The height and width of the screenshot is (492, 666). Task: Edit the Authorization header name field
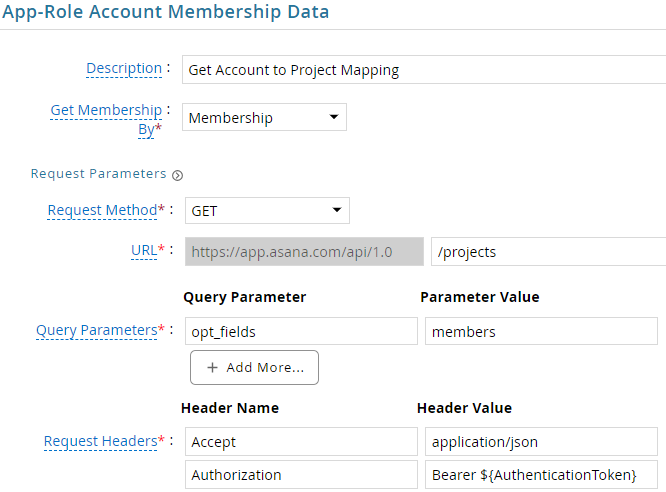click(x=301, y=475)
